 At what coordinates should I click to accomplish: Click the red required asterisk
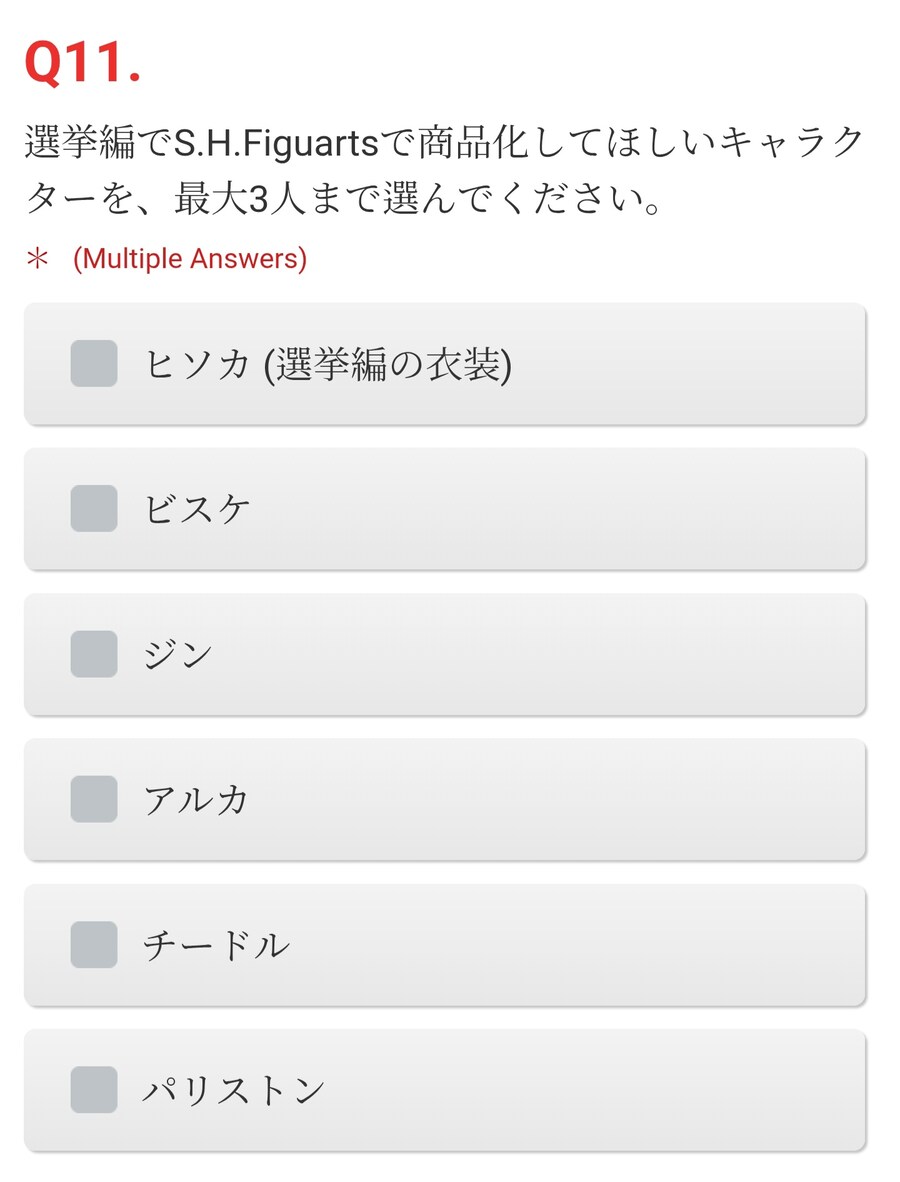tap(37, 259)
